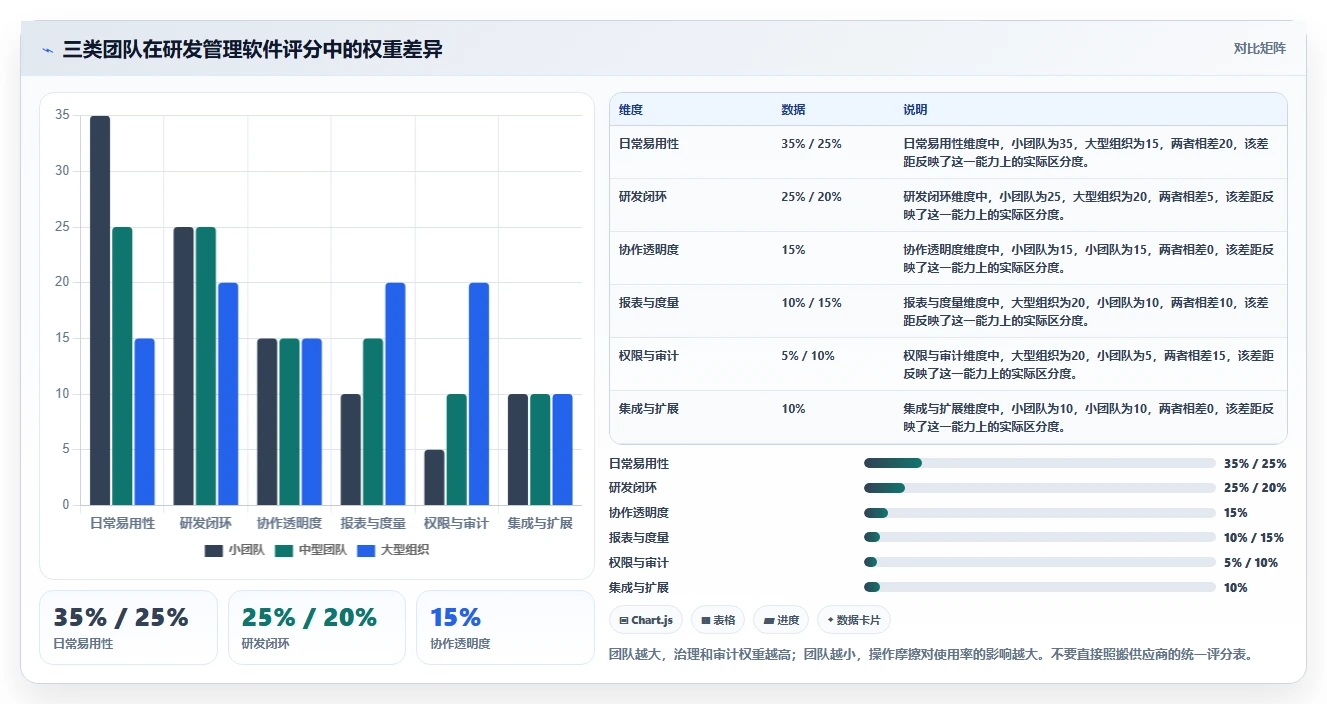1327x704 pixels.
Task: Click the 中型团队 bar for 权限与审计
Action: tap(456, 450)
